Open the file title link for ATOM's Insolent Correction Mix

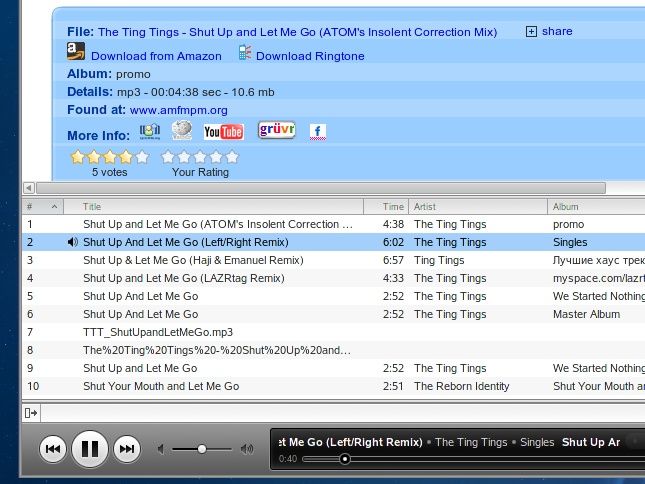tap(297, 32)
